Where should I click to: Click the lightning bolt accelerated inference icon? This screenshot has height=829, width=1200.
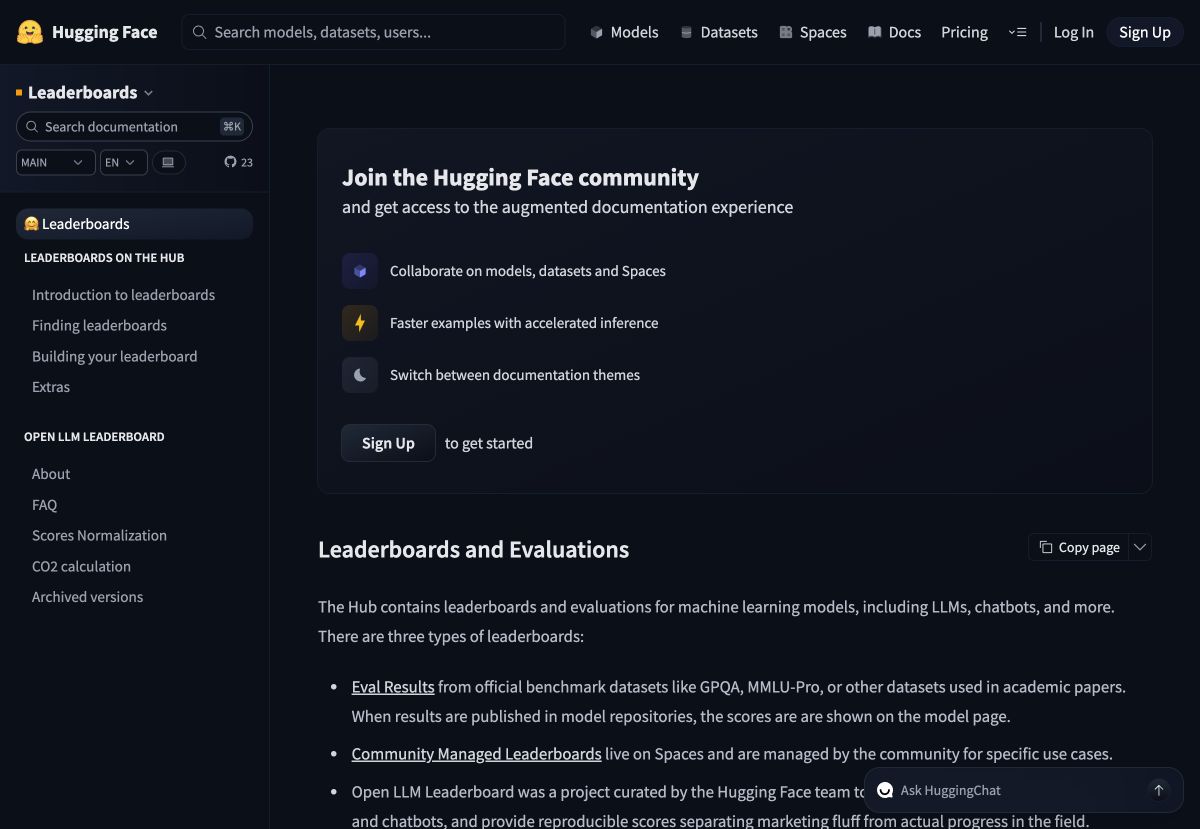click(360, 323)
